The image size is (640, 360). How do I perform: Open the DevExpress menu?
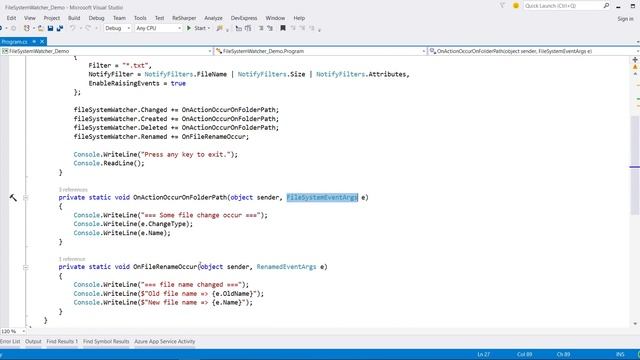244,18
